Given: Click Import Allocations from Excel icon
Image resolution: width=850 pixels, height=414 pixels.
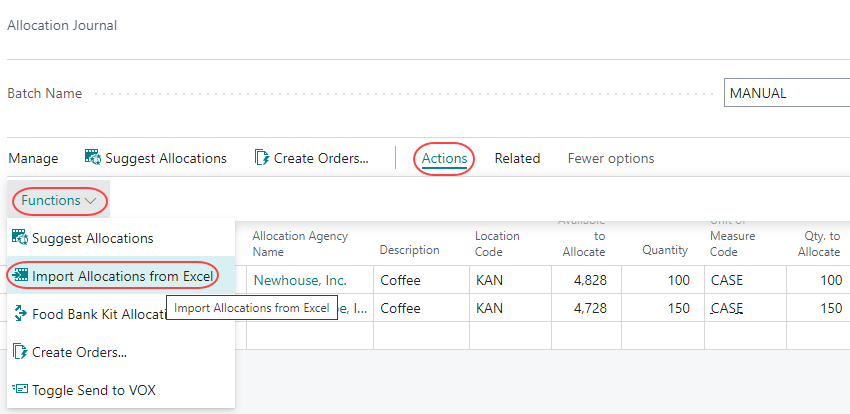Looking at the screenshot, I should pyautogui.click(x=19, y=275).
